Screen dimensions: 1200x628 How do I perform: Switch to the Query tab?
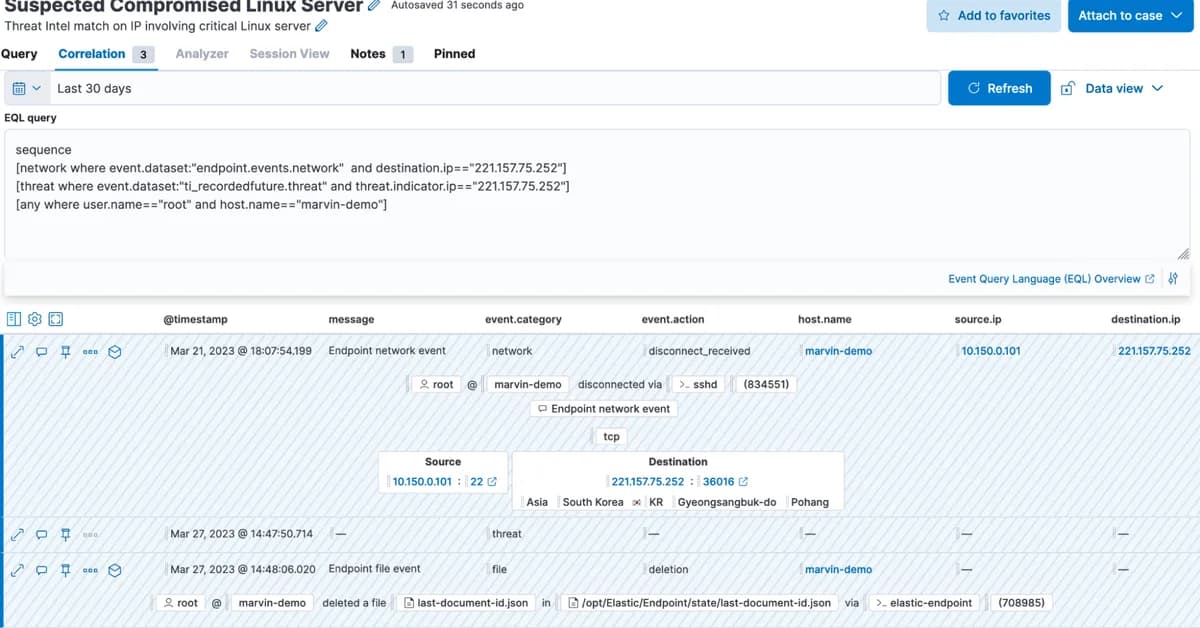coord(19,54)
